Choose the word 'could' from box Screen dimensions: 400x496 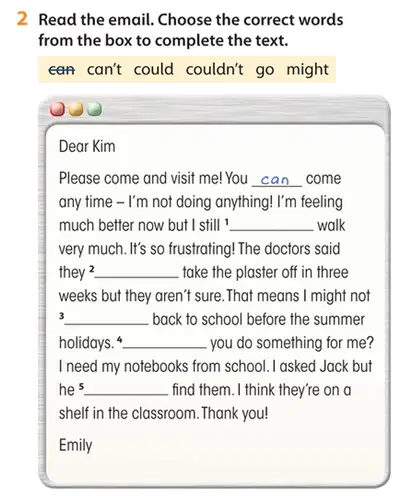tap(154, 69)
